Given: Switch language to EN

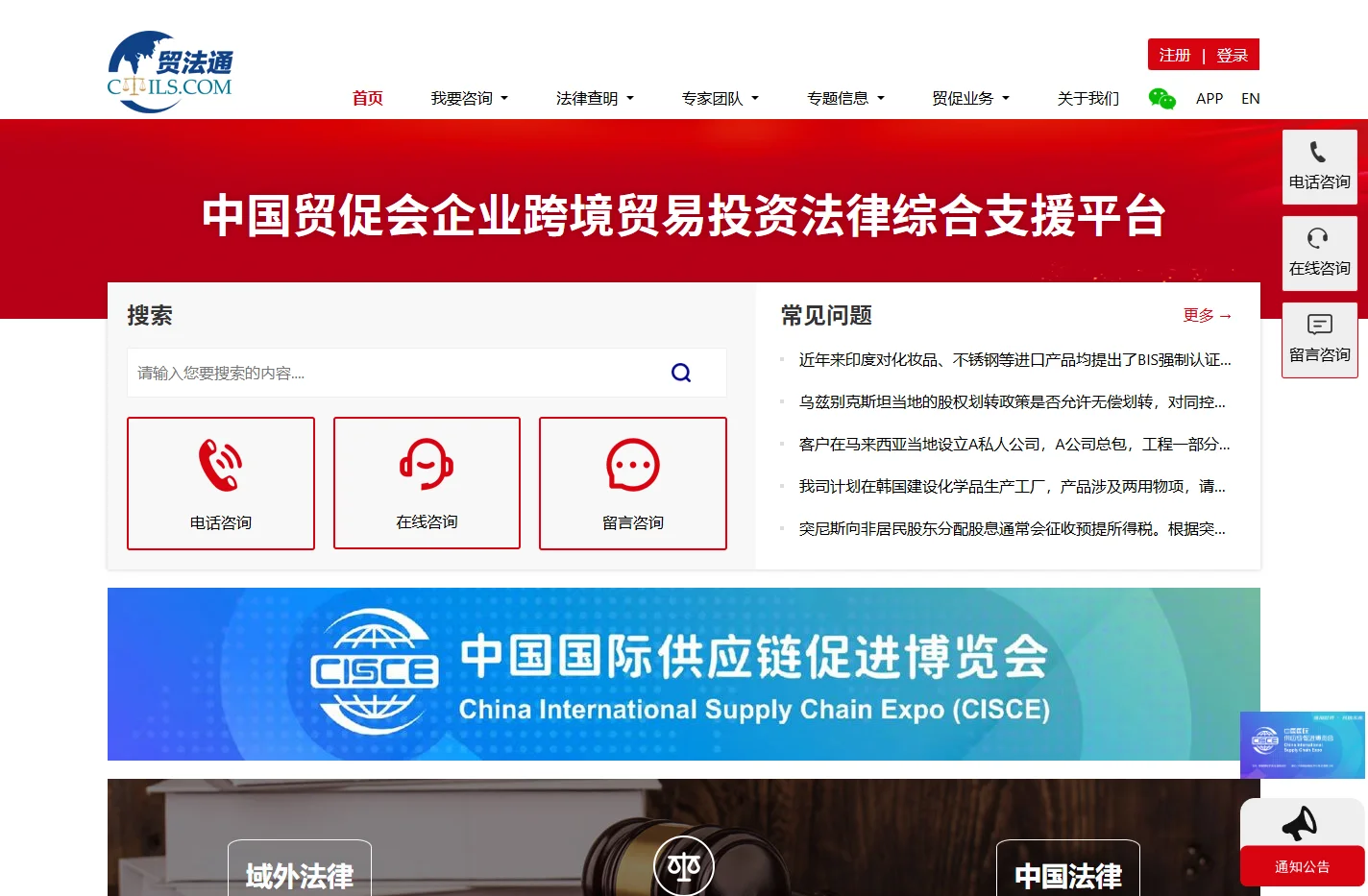Looking at the screenshot, I should coord(1251,98).
